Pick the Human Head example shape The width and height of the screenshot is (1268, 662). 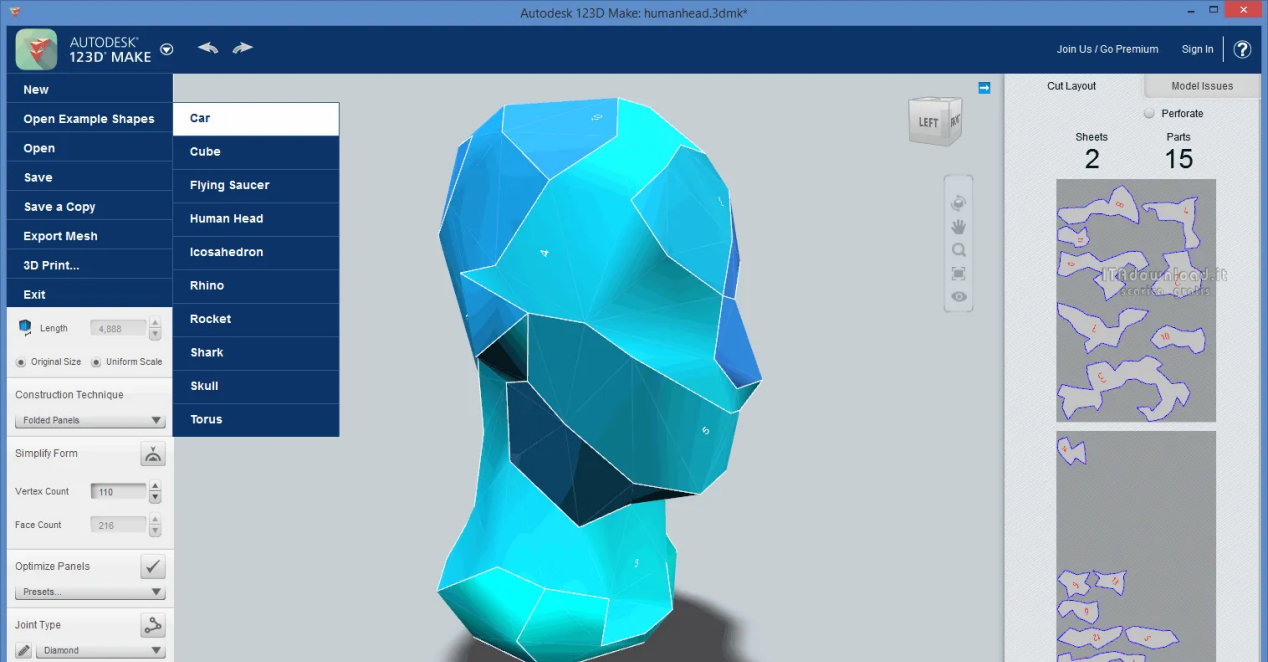pos(256,219)
